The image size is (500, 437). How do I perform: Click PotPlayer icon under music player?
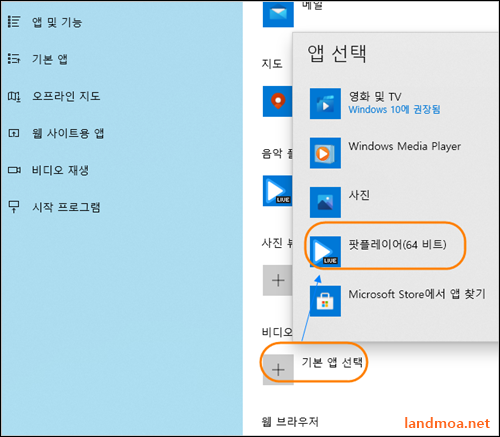point(277,191)
